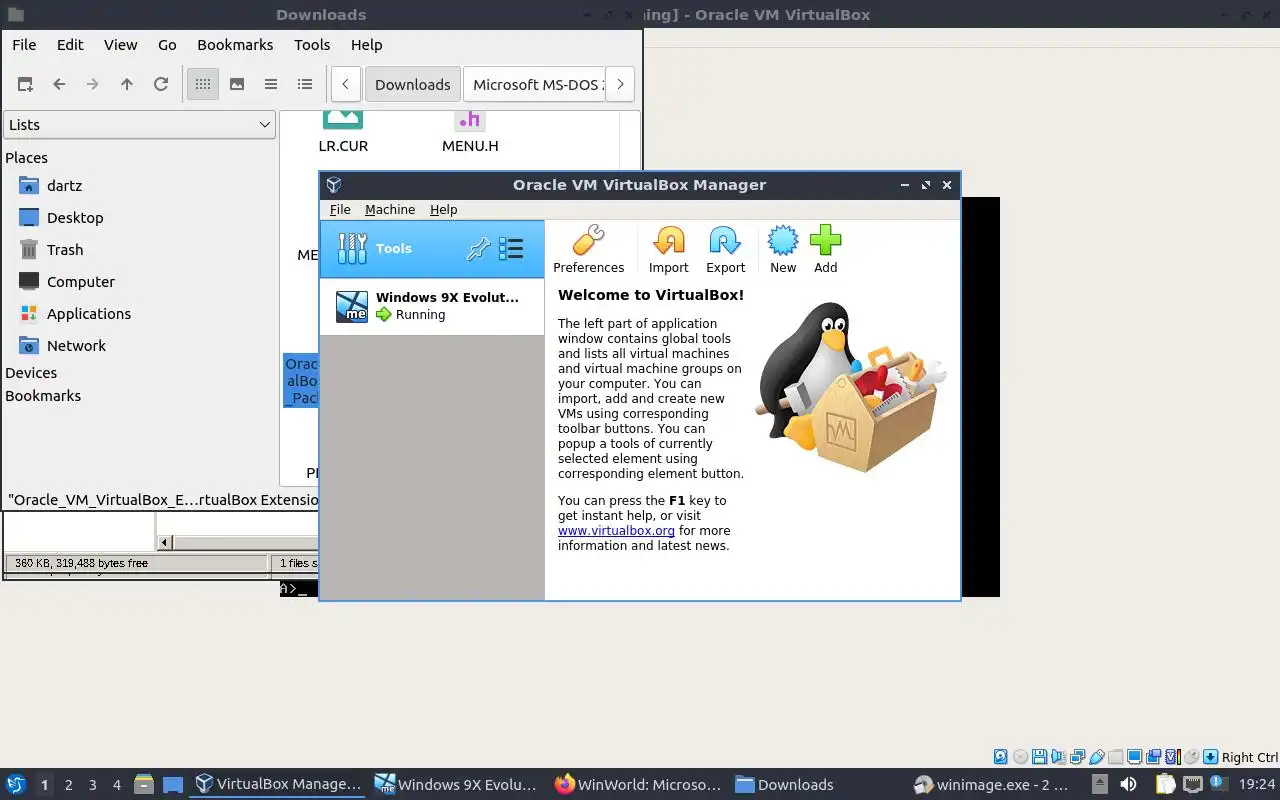Open Help menu in Downloads file manager

(x=366, y=45)
